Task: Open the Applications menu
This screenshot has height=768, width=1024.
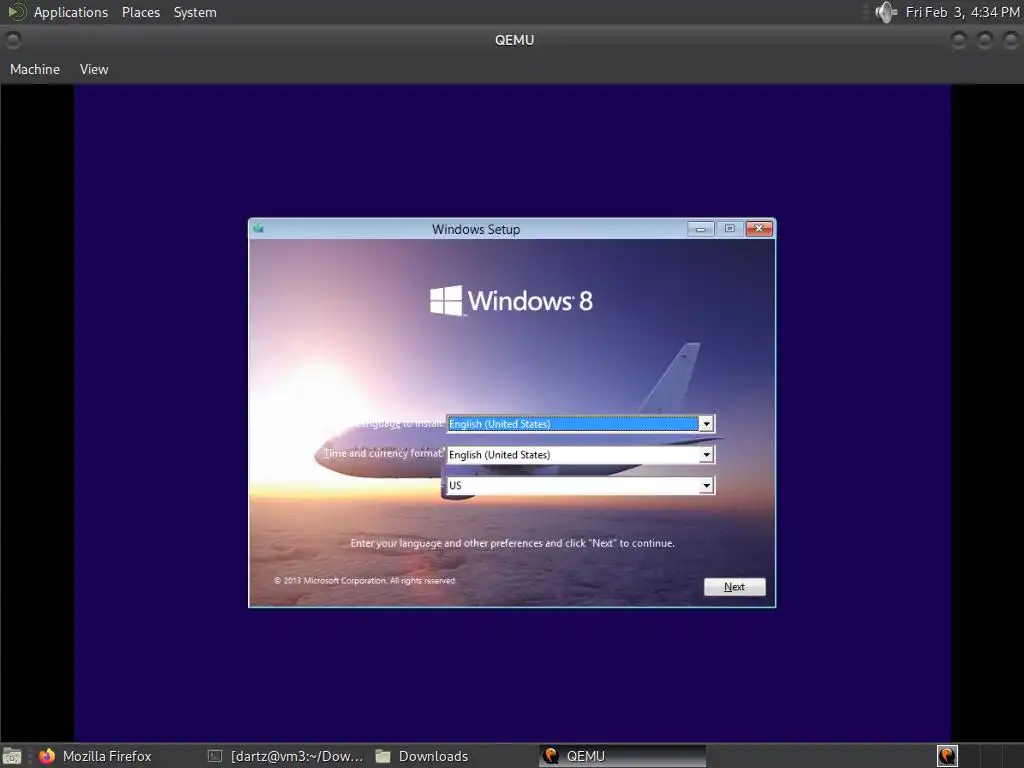Action: pyautogui.click(x=71, y=12)
